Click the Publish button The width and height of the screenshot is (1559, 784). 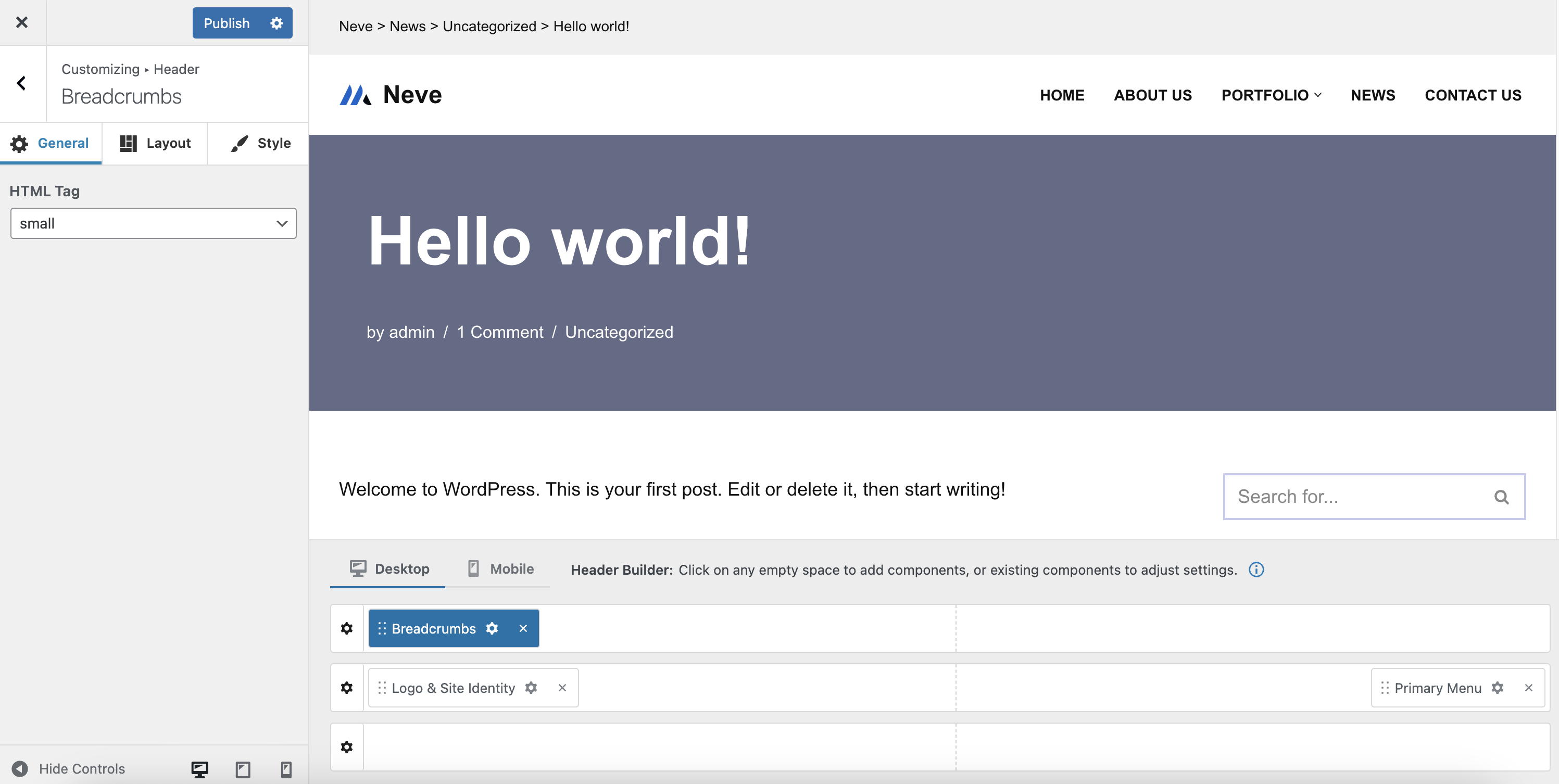click(x=227, y=23)
